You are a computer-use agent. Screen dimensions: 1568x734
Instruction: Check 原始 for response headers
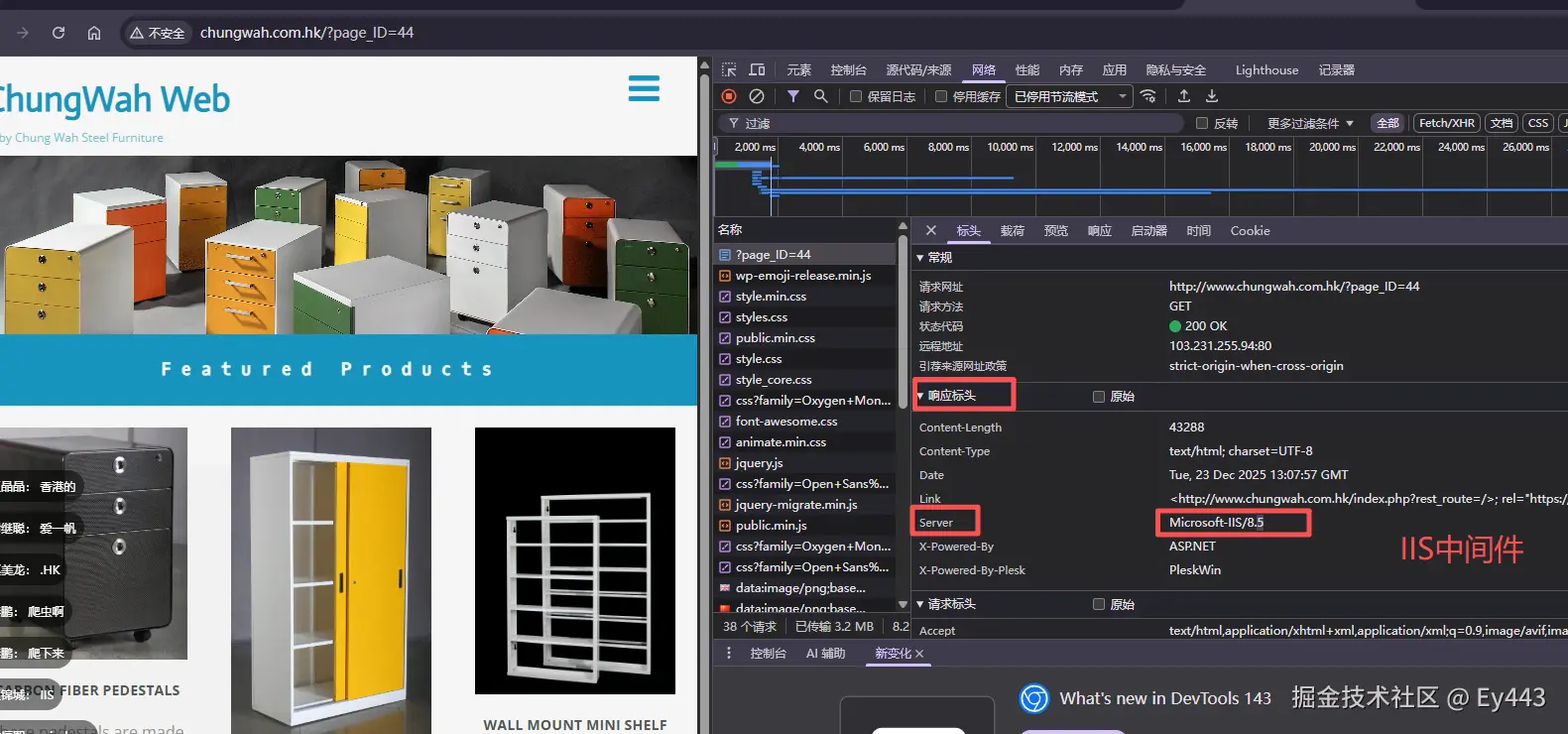(1099, 397)
